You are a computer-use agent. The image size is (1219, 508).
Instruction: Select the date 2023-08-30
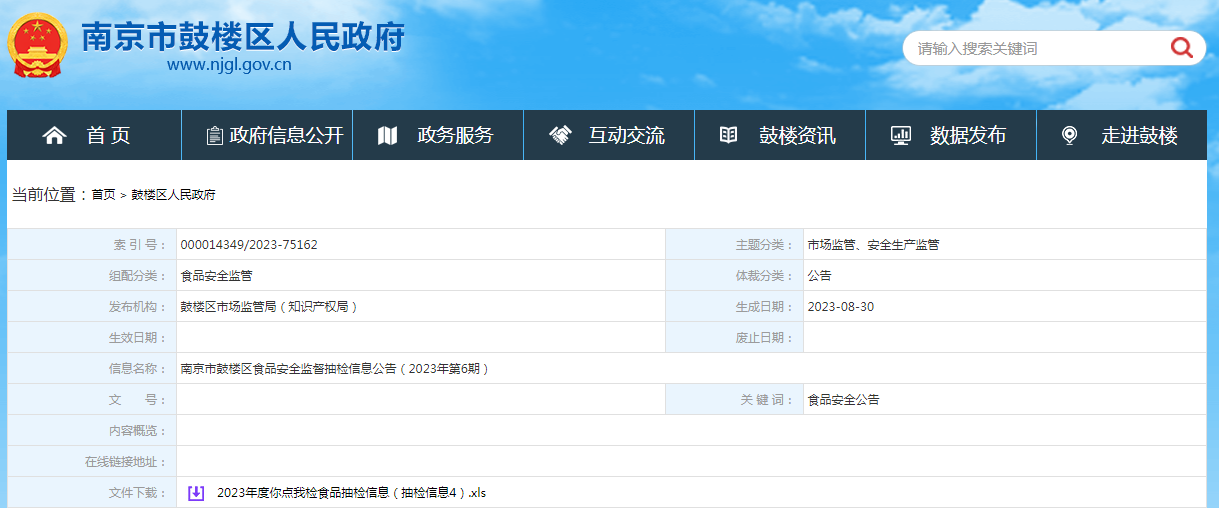point(841,307)
